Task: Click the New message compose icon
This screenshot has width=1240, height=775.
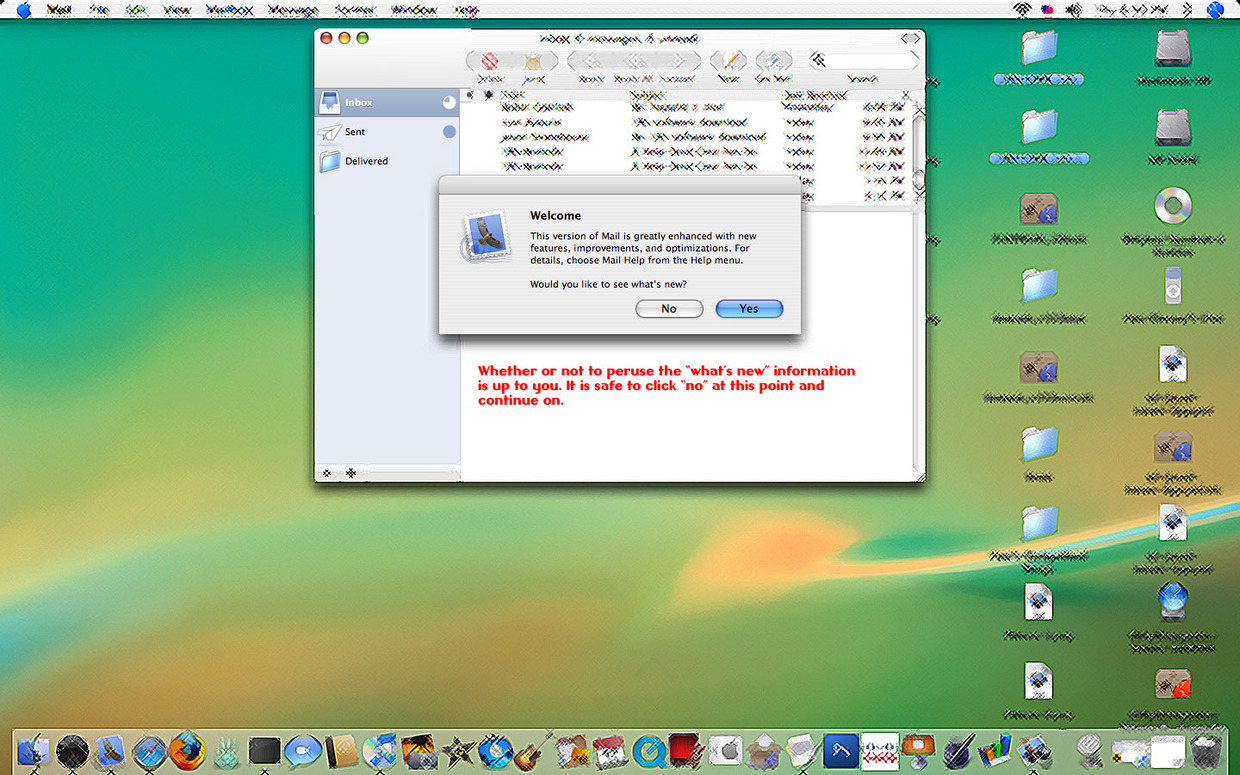Action: [x=730, y=61]
